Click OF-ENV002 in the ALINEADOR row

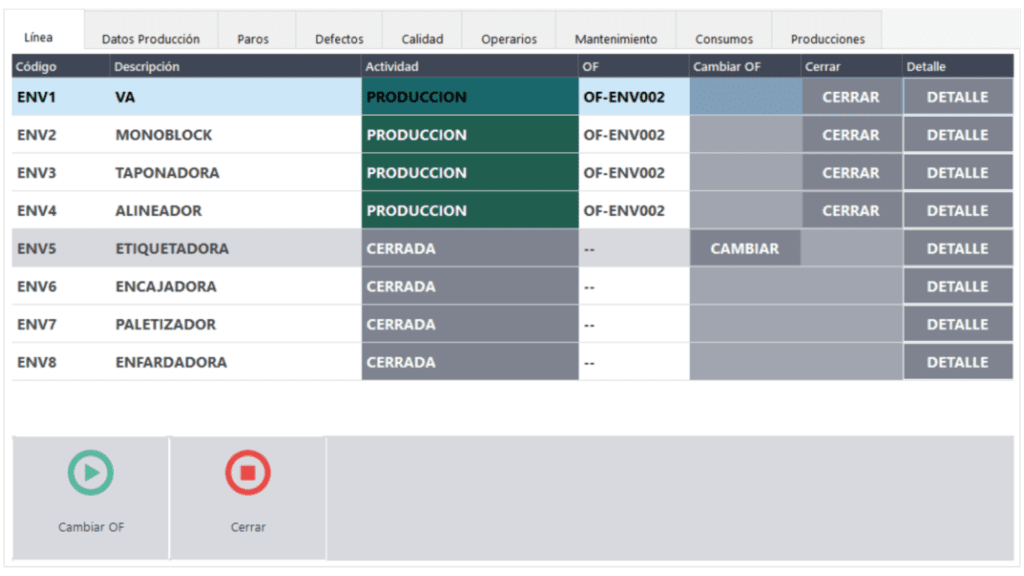(x=633, y=210)
